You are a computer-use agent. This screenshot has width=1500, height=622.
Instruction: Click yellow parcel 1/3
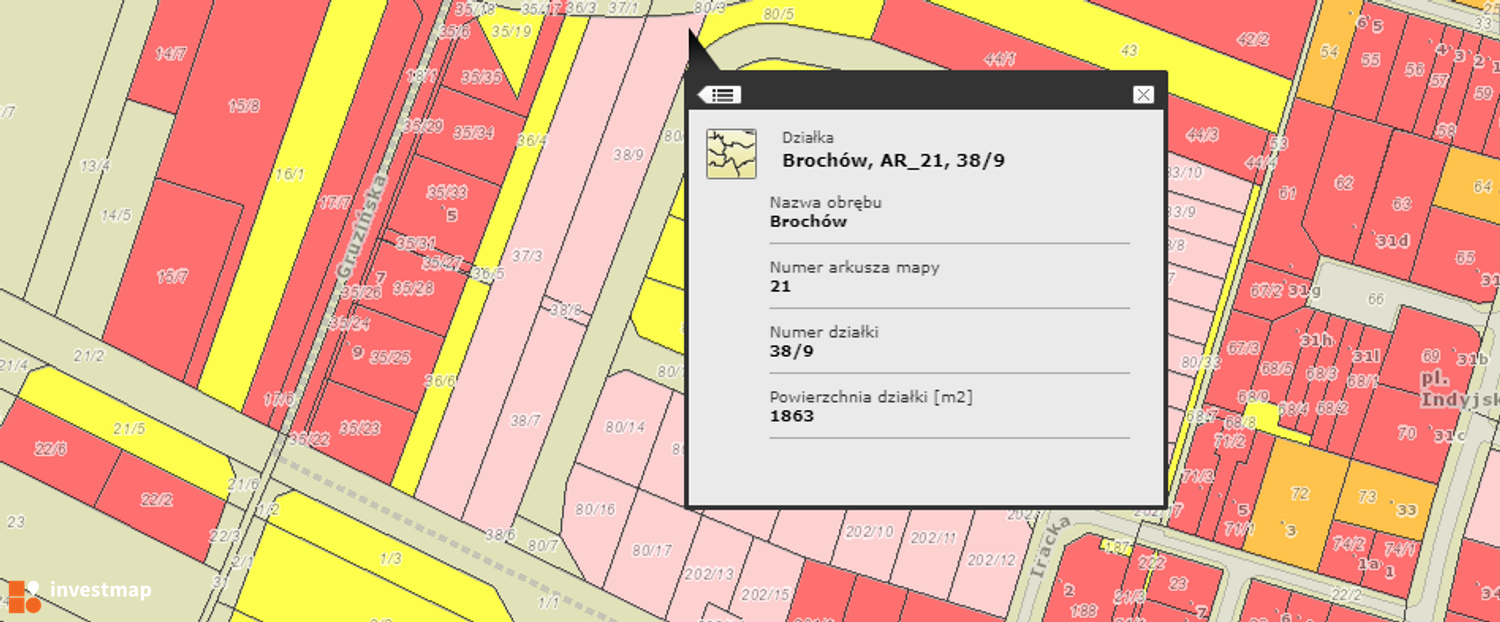[390, 558]
